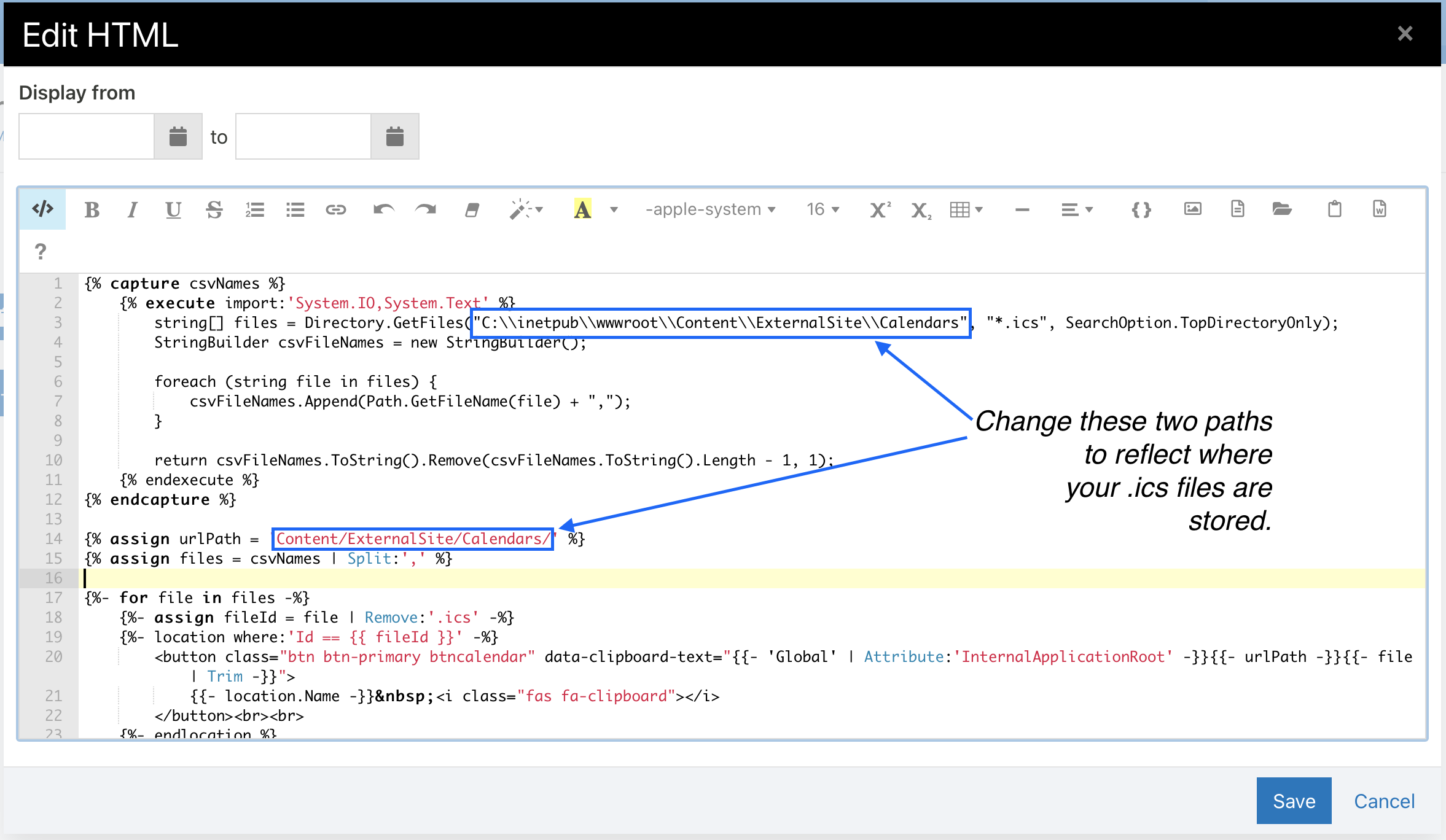This screenshot has width=1446, height=840.
Task: Click the 'capture csvNames' tag on line 1
Action: [x=185, y=283]
